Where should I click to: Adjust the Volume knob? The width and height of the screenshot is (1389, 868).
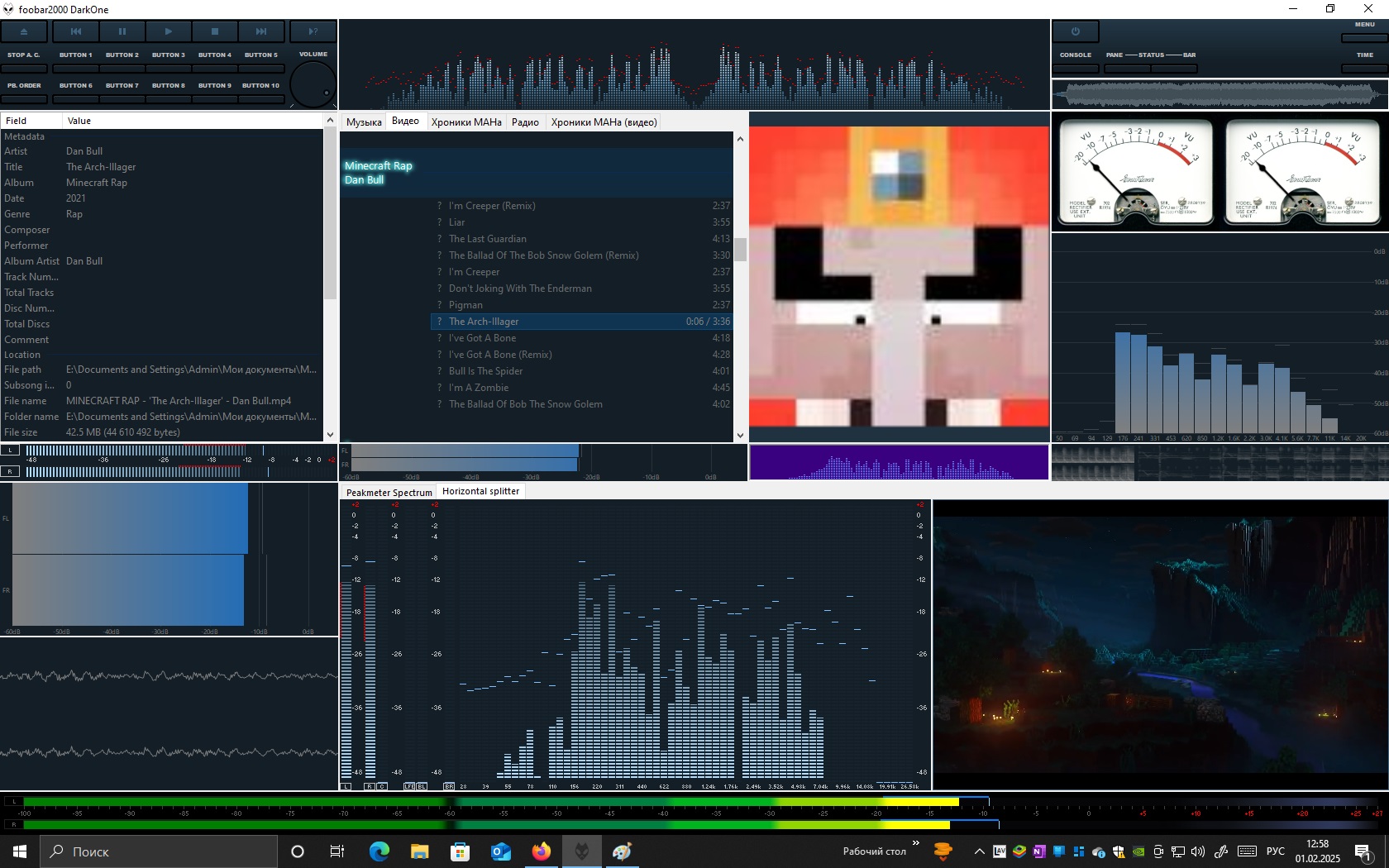click(313, 85)
